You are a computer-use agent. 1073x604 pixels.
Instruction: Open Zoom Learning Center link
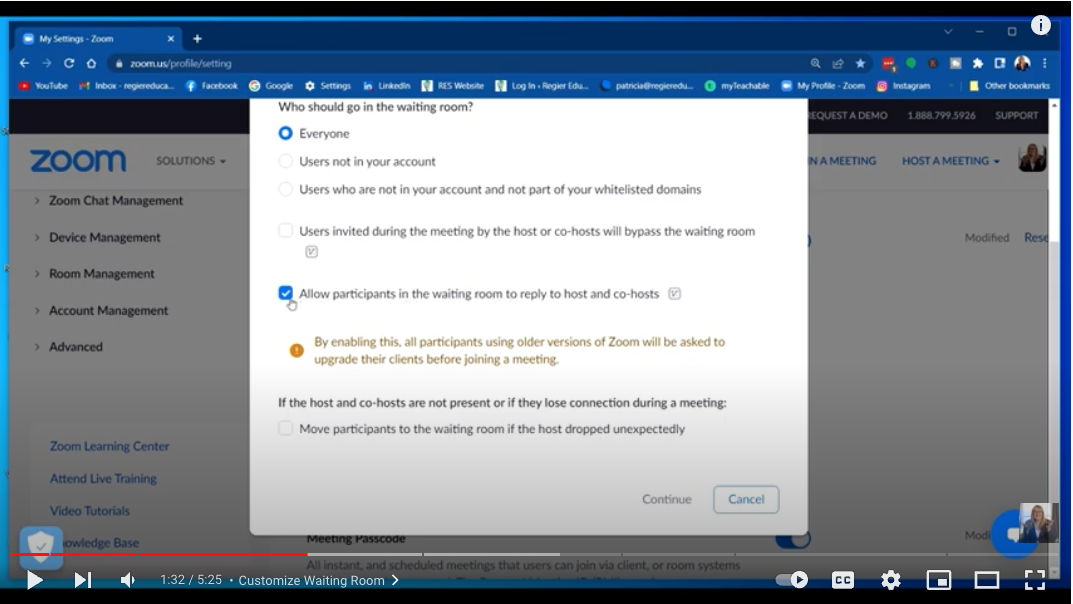click(109, 446)
